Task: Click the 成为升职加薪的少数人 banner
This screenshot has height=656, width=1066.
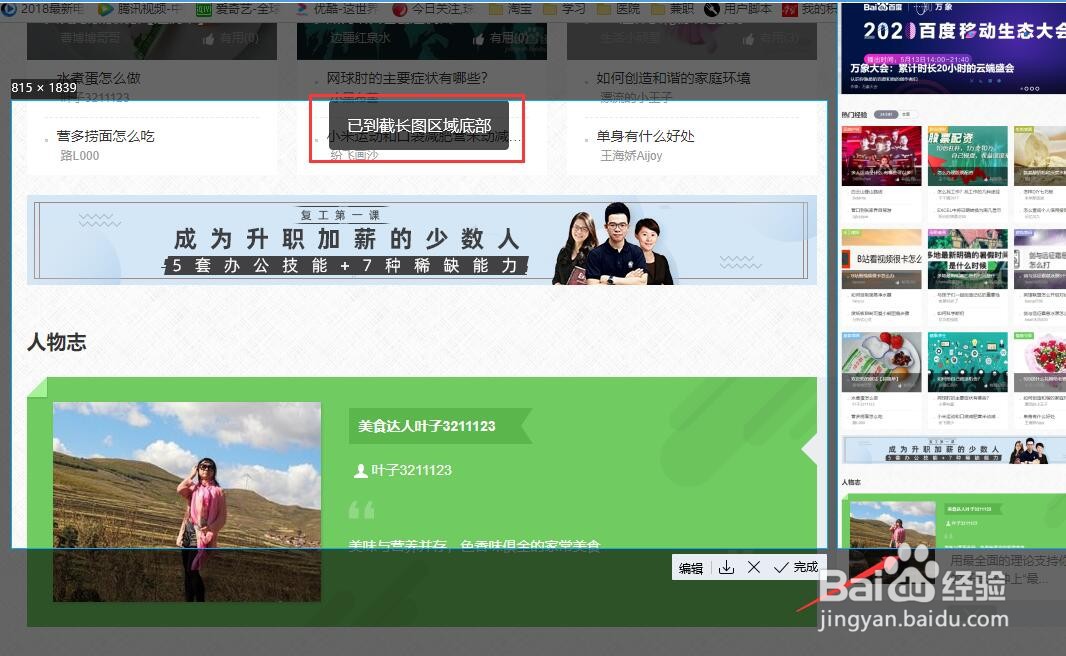Action: [422, 240]
